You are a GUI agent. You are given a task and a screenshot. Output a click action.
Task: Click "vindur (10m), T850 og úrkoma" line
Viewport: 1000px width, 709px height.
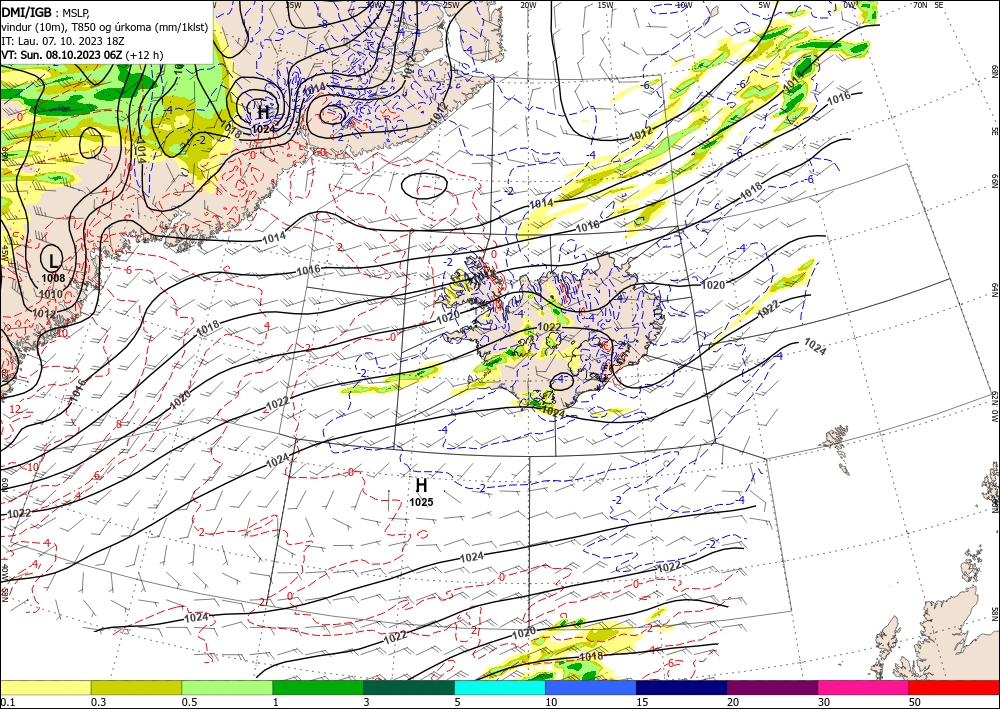coord(104,27)
